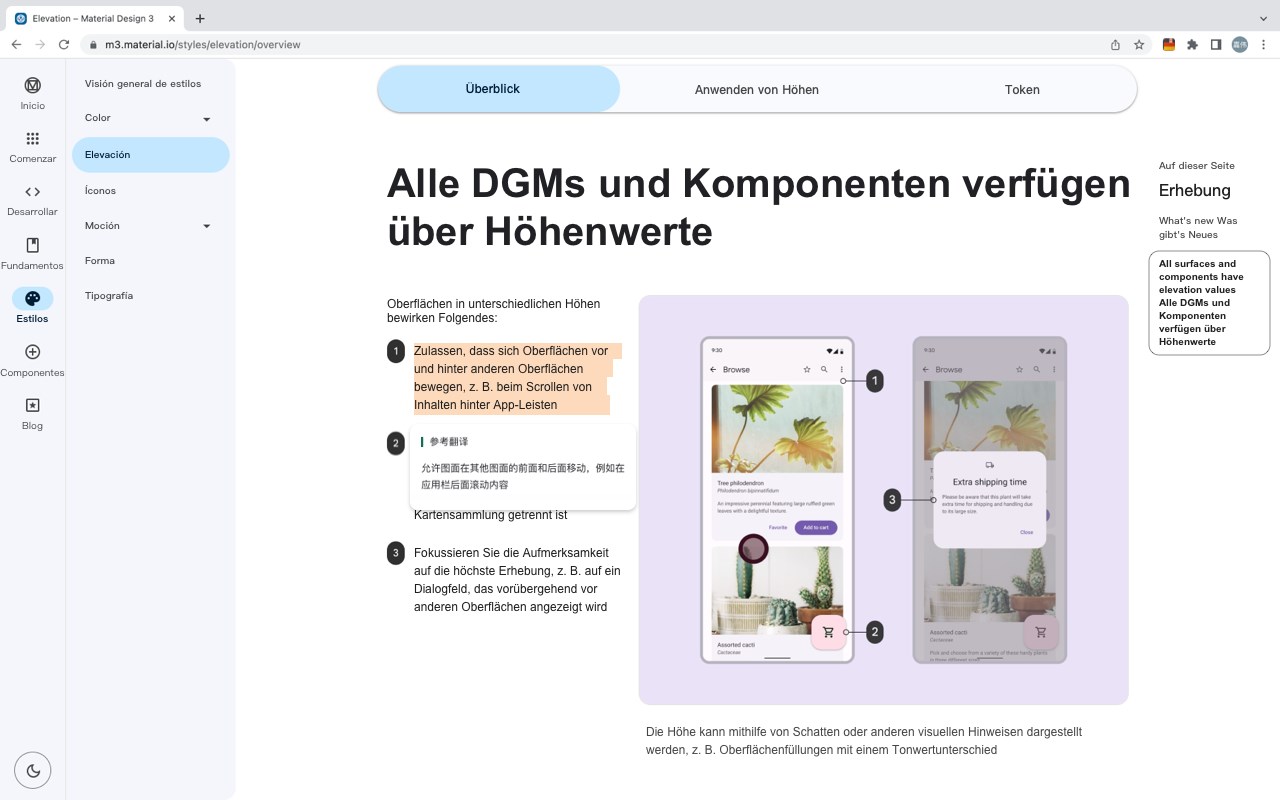The image size is (1280, 800).
Task: Open Tipografía in the sidebar
Action: pos(109,295)
